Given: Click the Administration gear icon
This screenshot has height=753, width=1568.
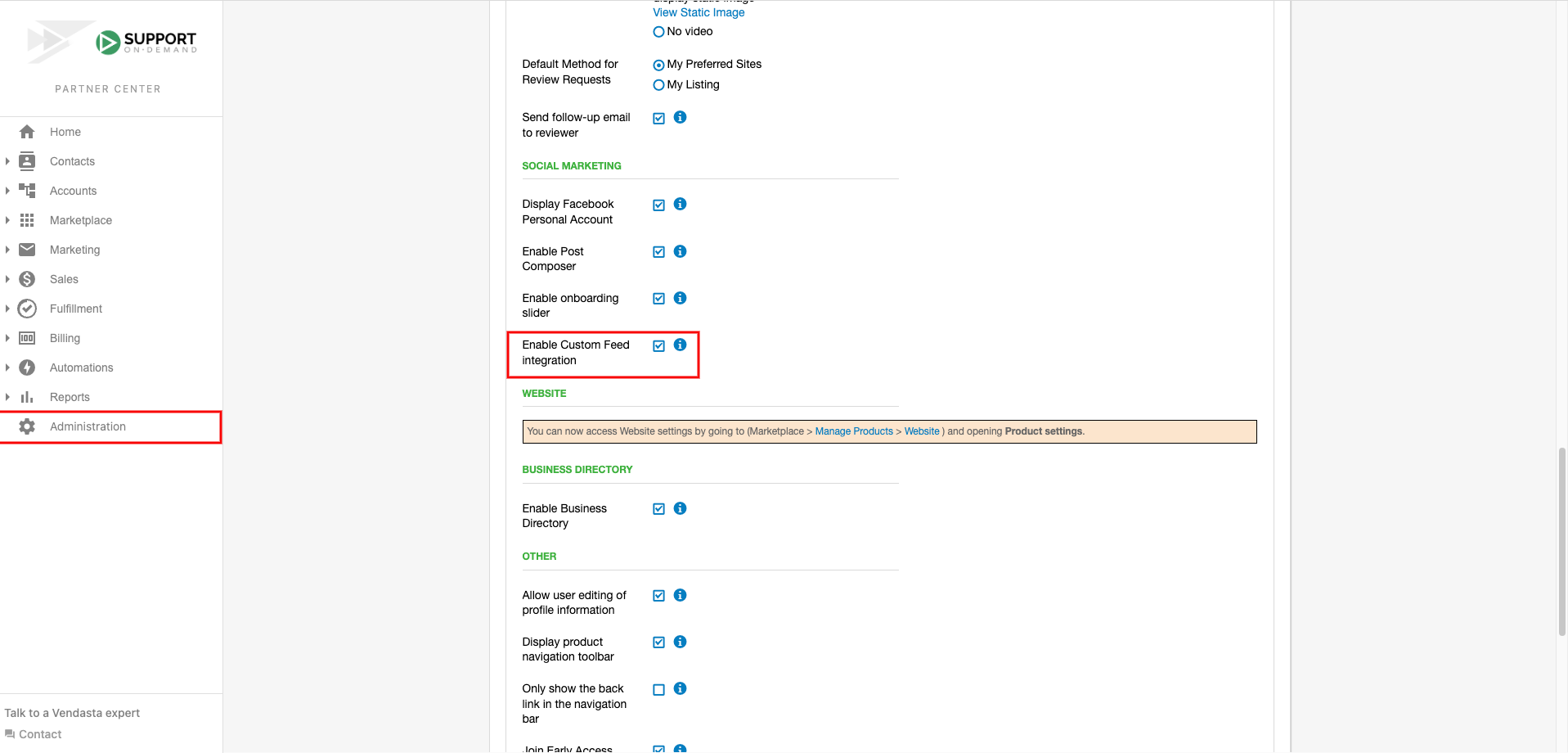Looking at the screenshot, I should pyautogui.click(x=27, y=426).
